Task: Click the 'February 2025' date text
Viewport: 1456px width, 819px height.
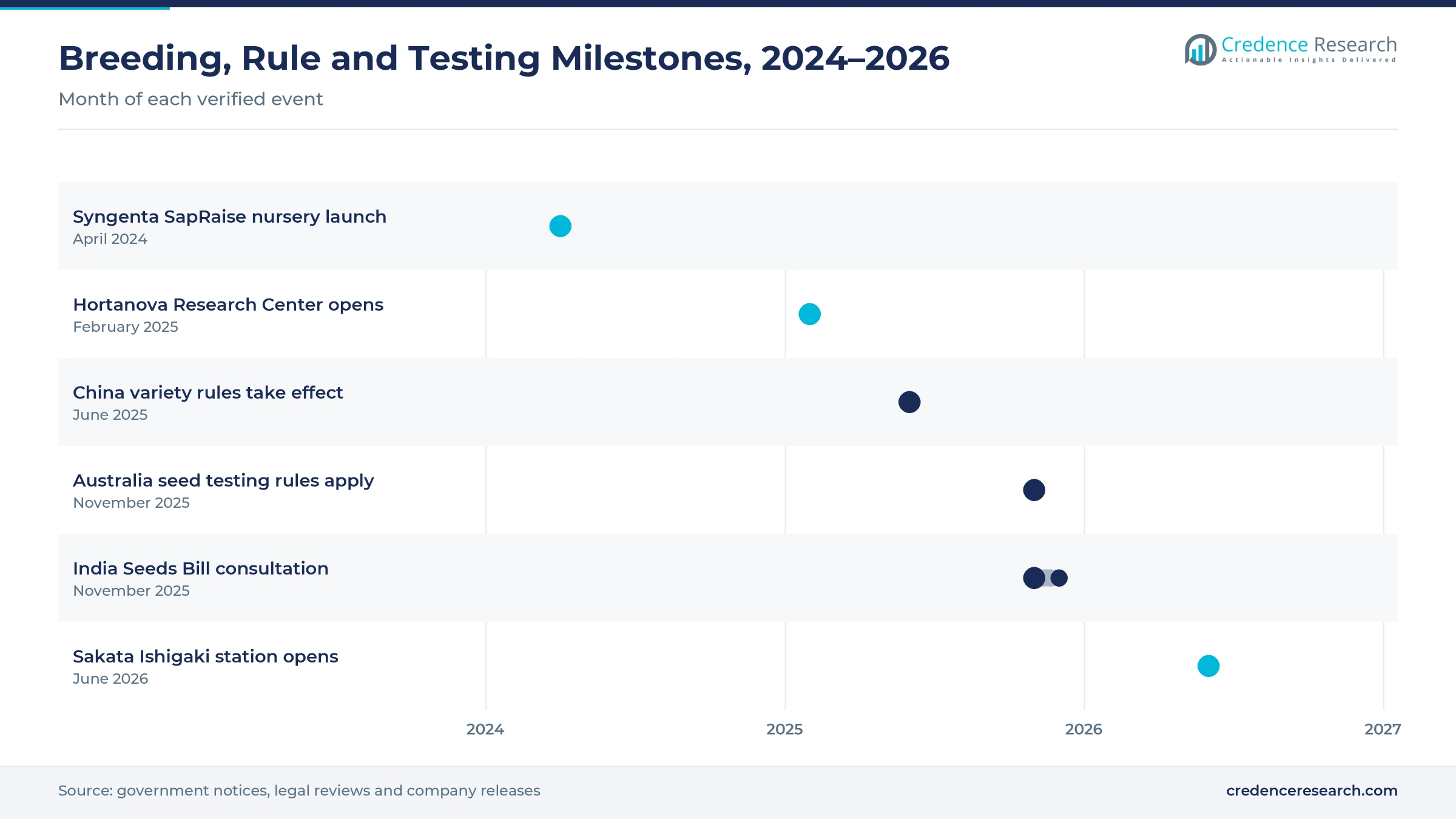Action: (126, 327)
